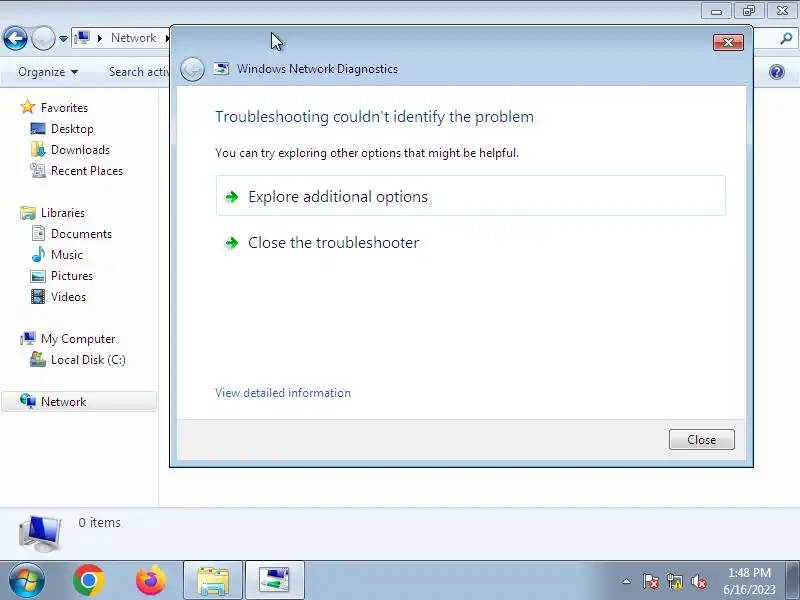
Task: Click the Close button in diagnostics dialog
Action: pos(702,439)
